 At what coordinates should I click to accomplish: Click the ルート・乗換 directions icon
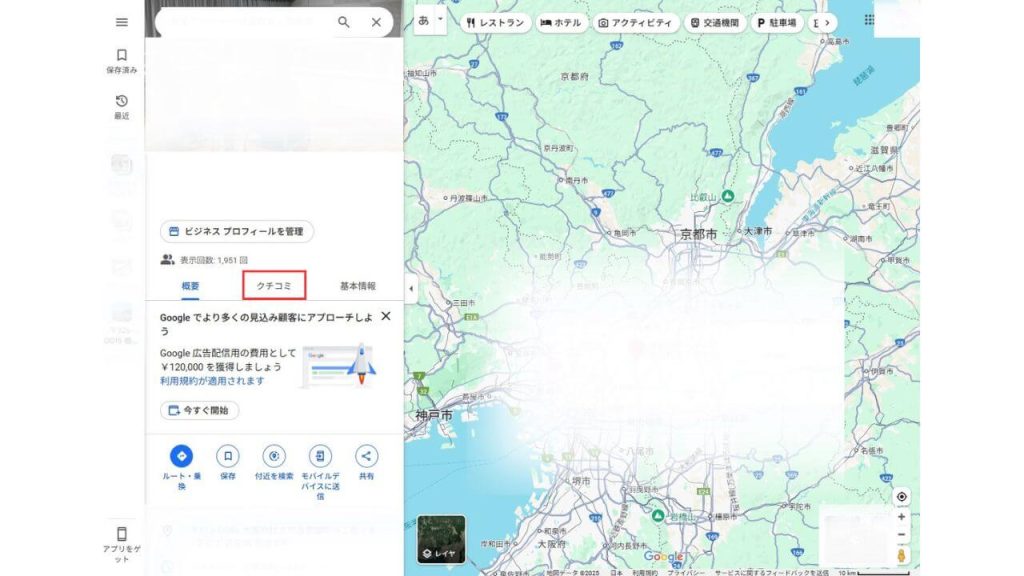[x=182, y=456]
